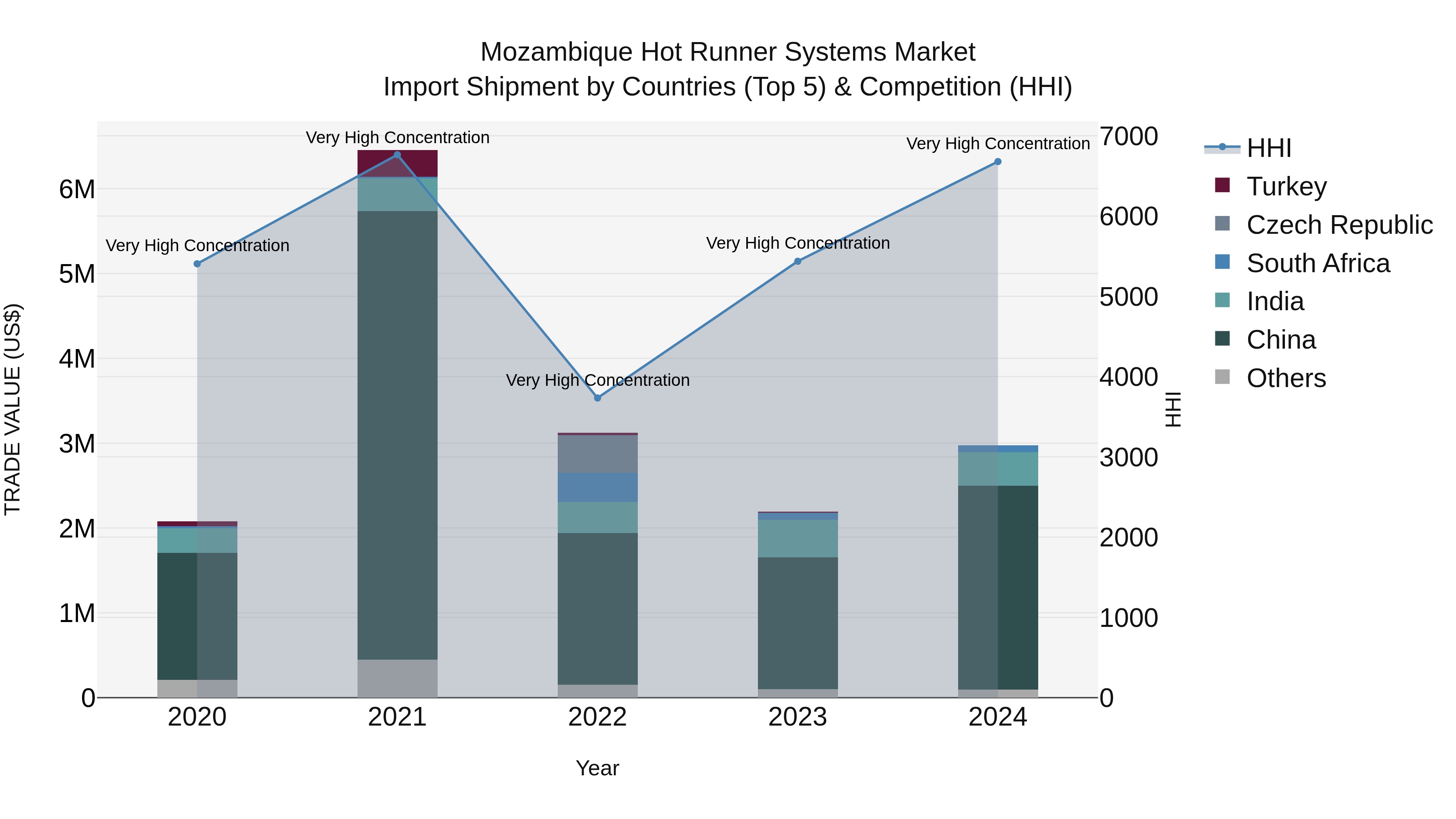Click the South Africa blue color swatch
The height and width of the screenshot is (819, 1456).
[1222, 262]
